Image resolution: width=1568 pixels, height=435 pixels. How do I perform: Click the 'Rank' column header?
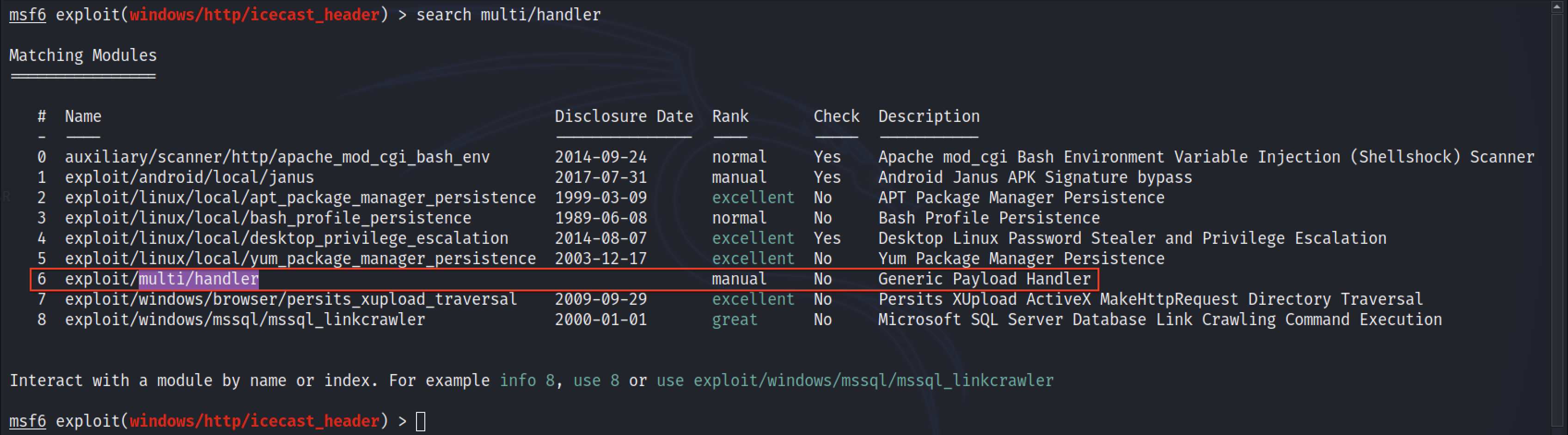[x=730, y=116]
